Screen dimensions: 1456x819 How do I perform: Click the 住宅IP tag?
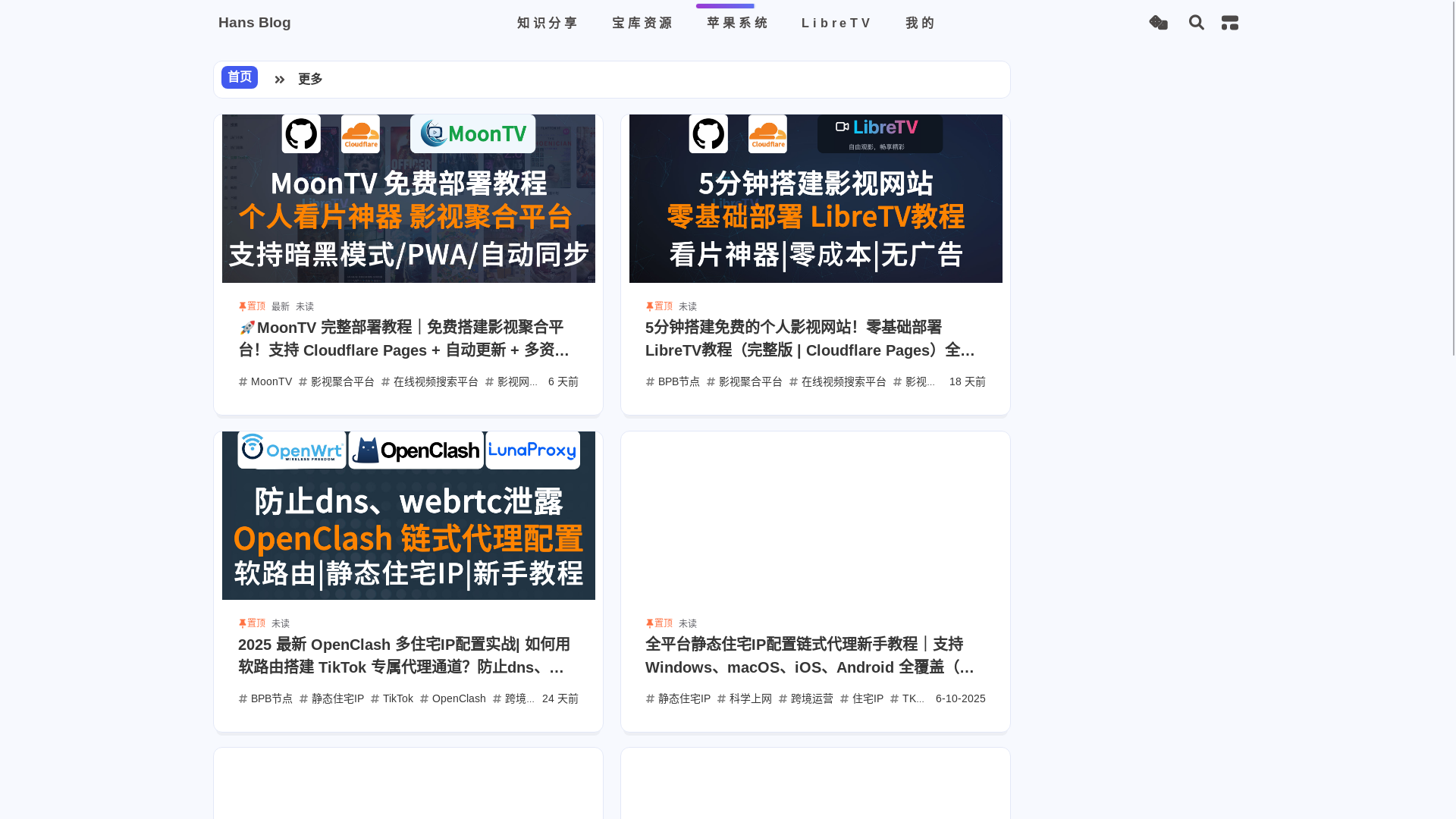point(861,698)
